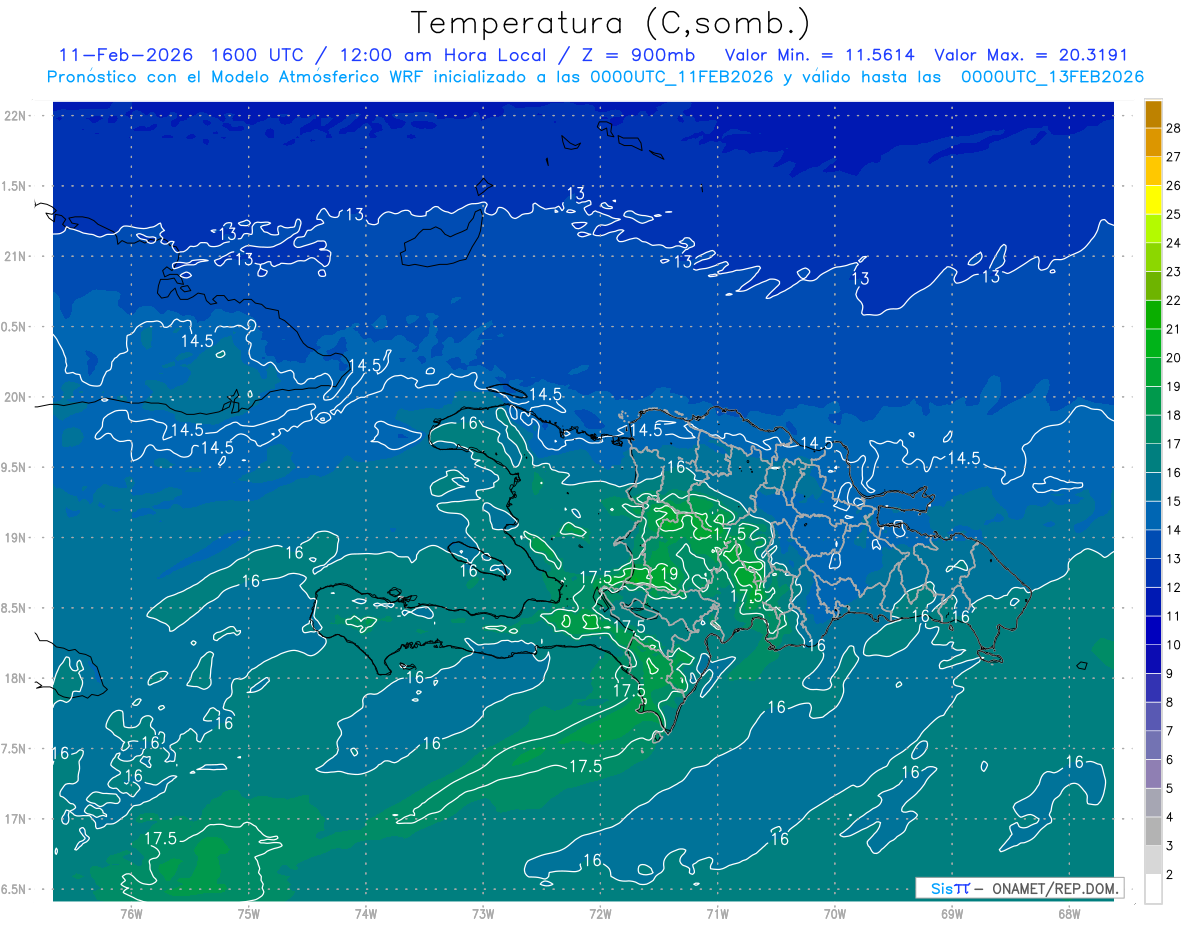The image size is (1200, 927).
Task: Pick the gray swatch between 3 and 4
Action: tap(1153, 831)
